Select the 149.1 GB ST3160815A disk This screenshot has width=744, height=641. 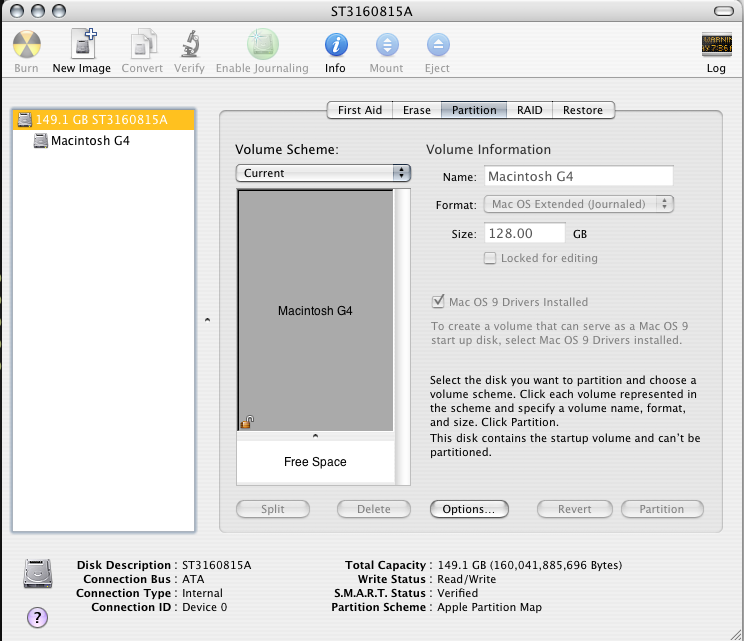tap(103, 120)
